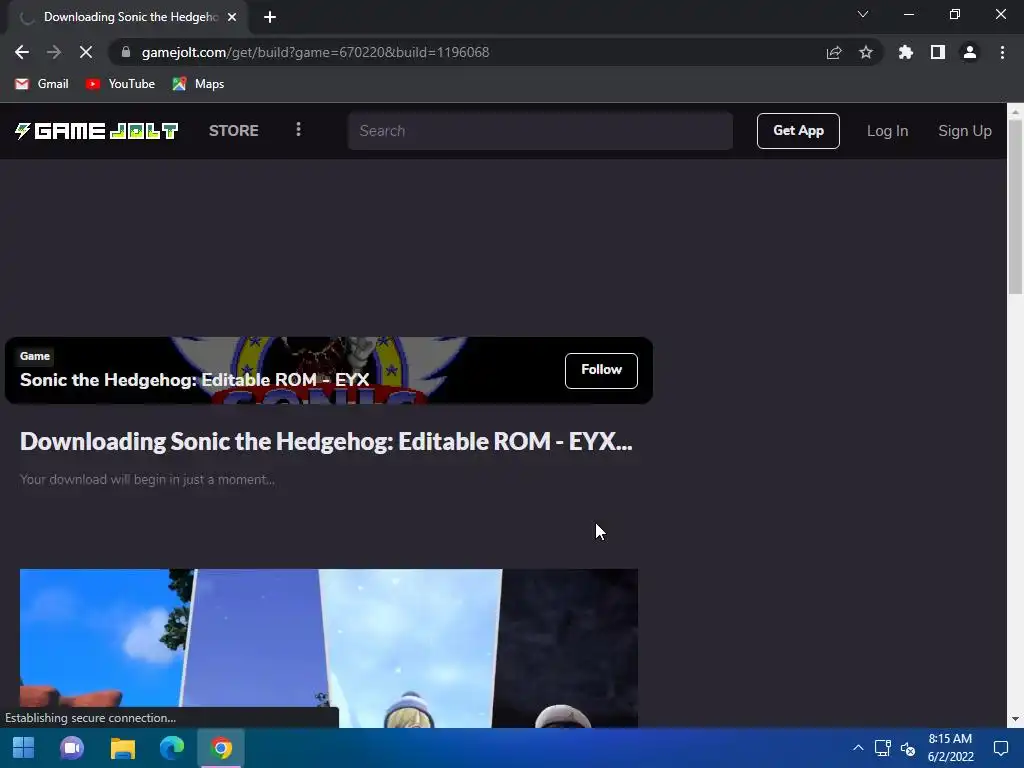Open the Teams Chat taskbar icon
Viewport: 1024px width, 768px height.
72,748
